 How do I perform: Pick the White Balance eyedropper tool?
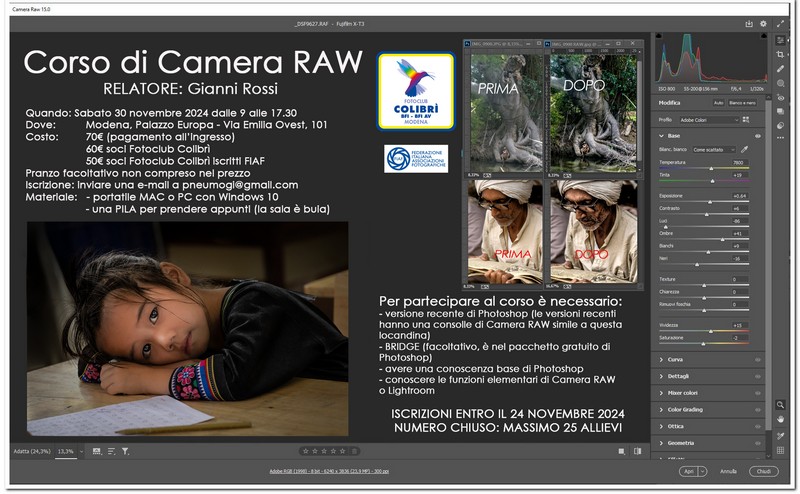[x=745, y=150]
